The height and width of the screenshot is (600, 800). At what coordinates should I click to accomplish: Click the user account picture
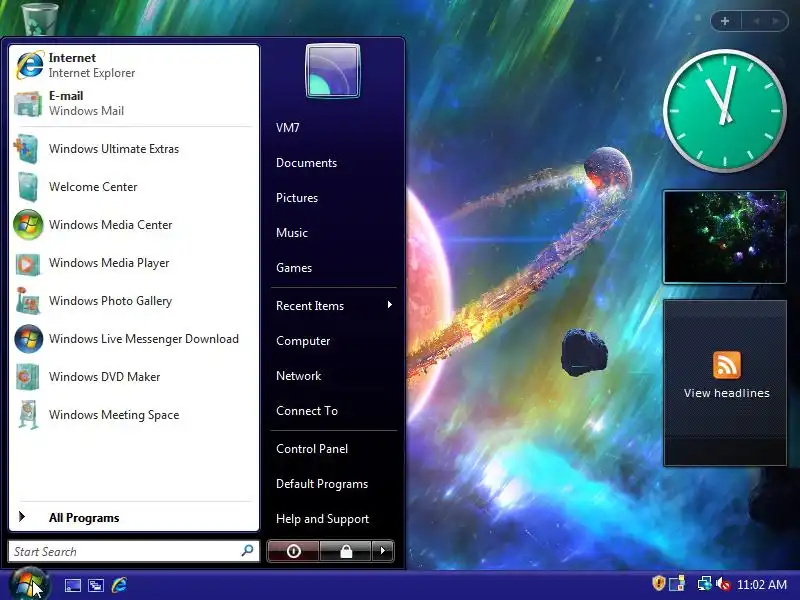[x=333, y=71]
